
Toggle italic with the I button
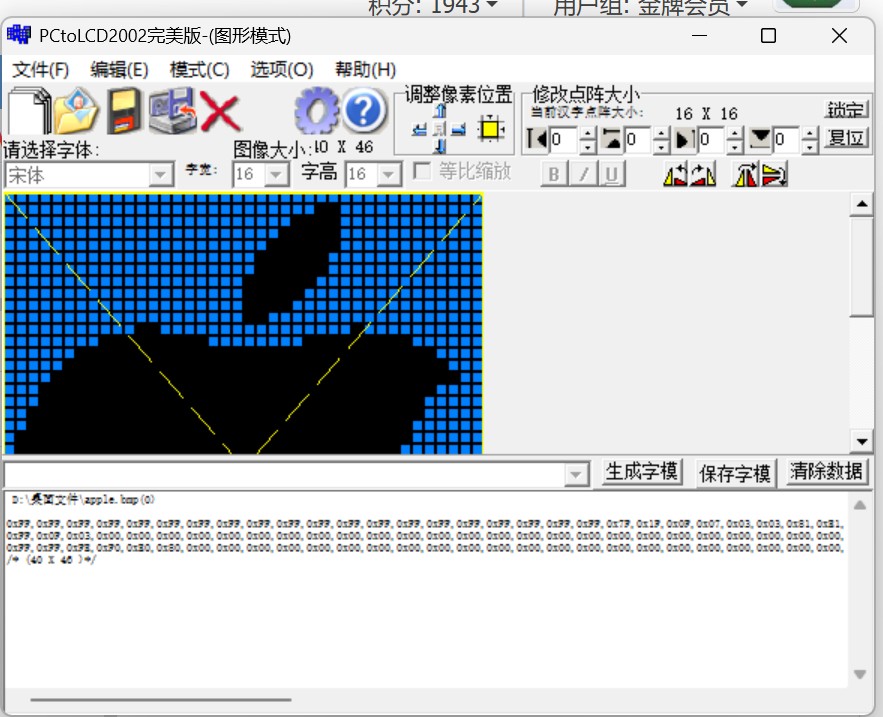click(x=583, y=174)
